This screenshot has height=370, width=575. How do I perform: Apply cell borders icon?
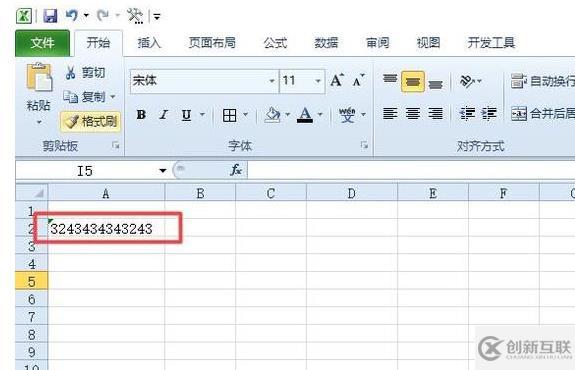point(230,115)
